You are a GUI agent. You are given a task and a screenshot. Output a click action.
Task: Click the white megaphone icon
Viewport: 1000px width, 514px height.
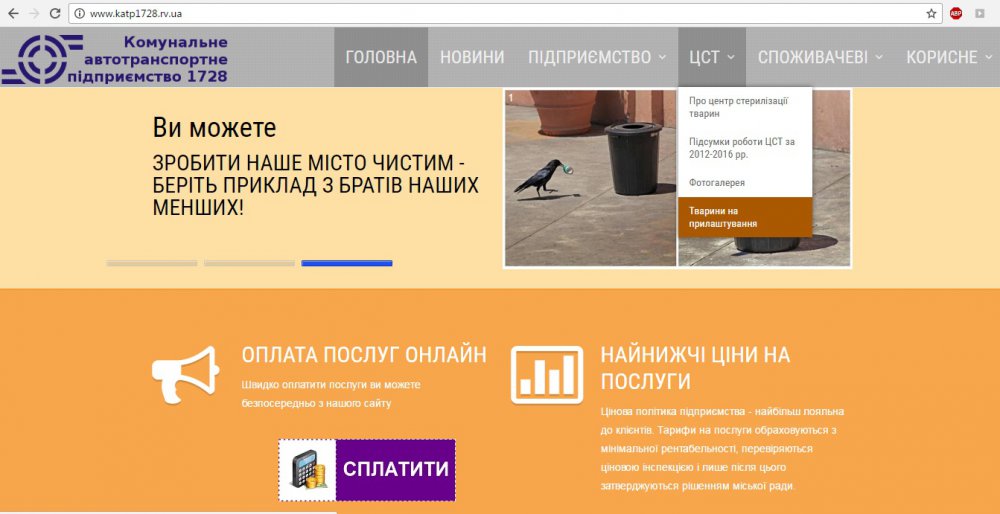tap(185, 374)
